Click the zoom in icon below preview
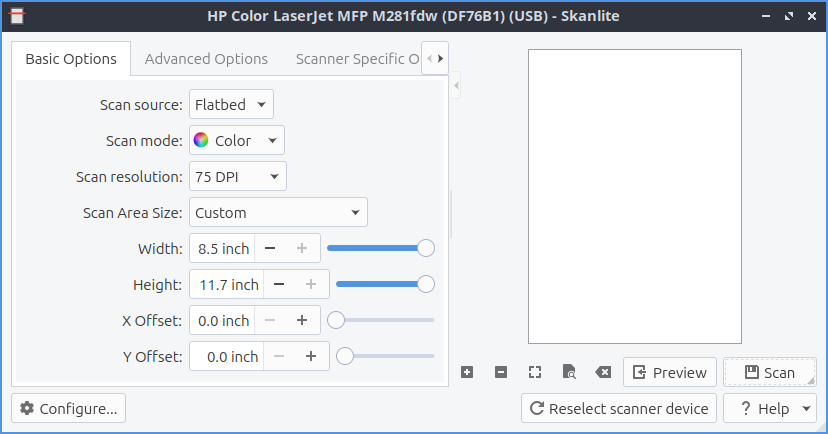The image size is (828, 434). (x=467, y=372)
